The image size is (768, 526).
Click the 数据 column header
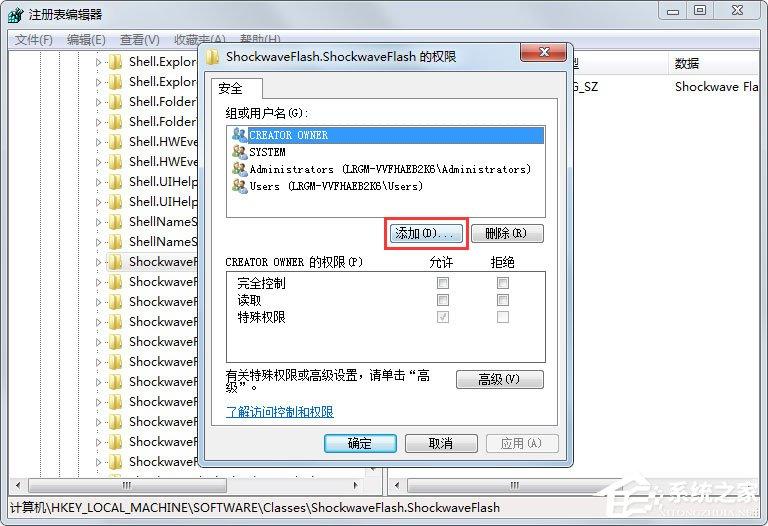pyautogui.click(x=715, y=63)
